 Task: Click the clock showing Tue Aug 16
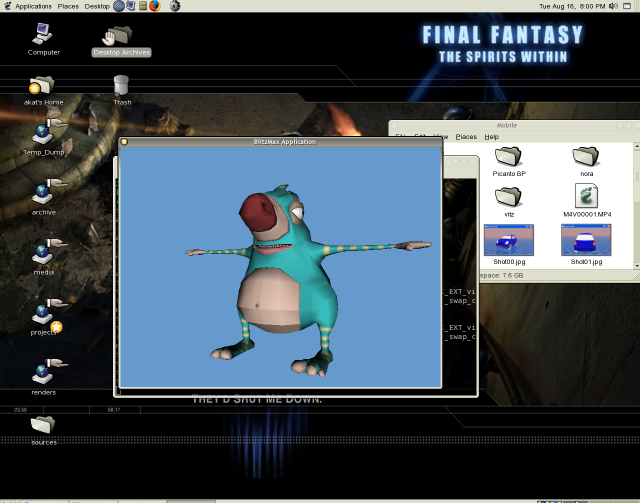pyautogui.click(x=572, y=6)
